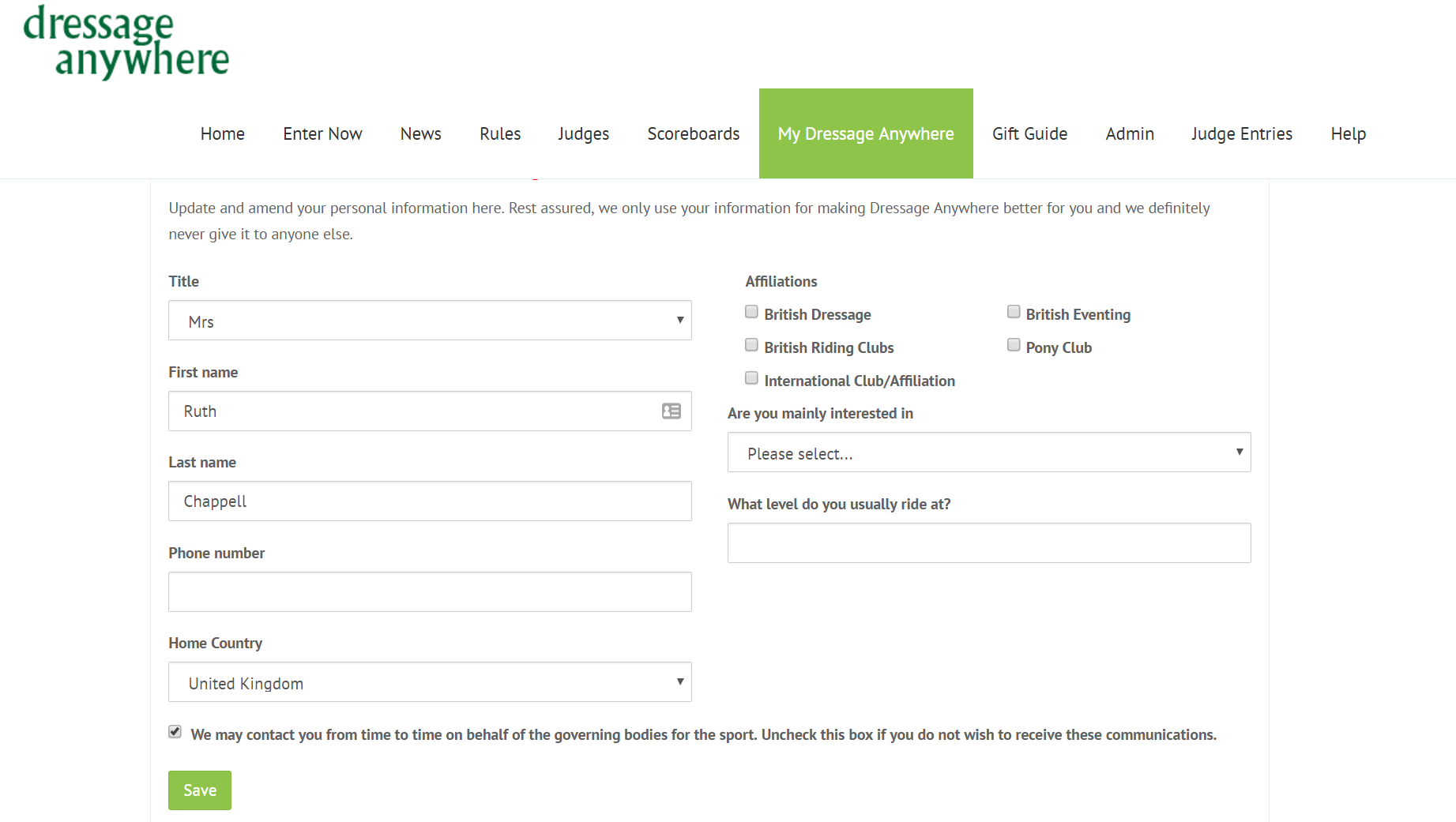This screenshot has width=1456, height=822.
Task: Click the riding level input field
Action: click(x=989, y=542)
